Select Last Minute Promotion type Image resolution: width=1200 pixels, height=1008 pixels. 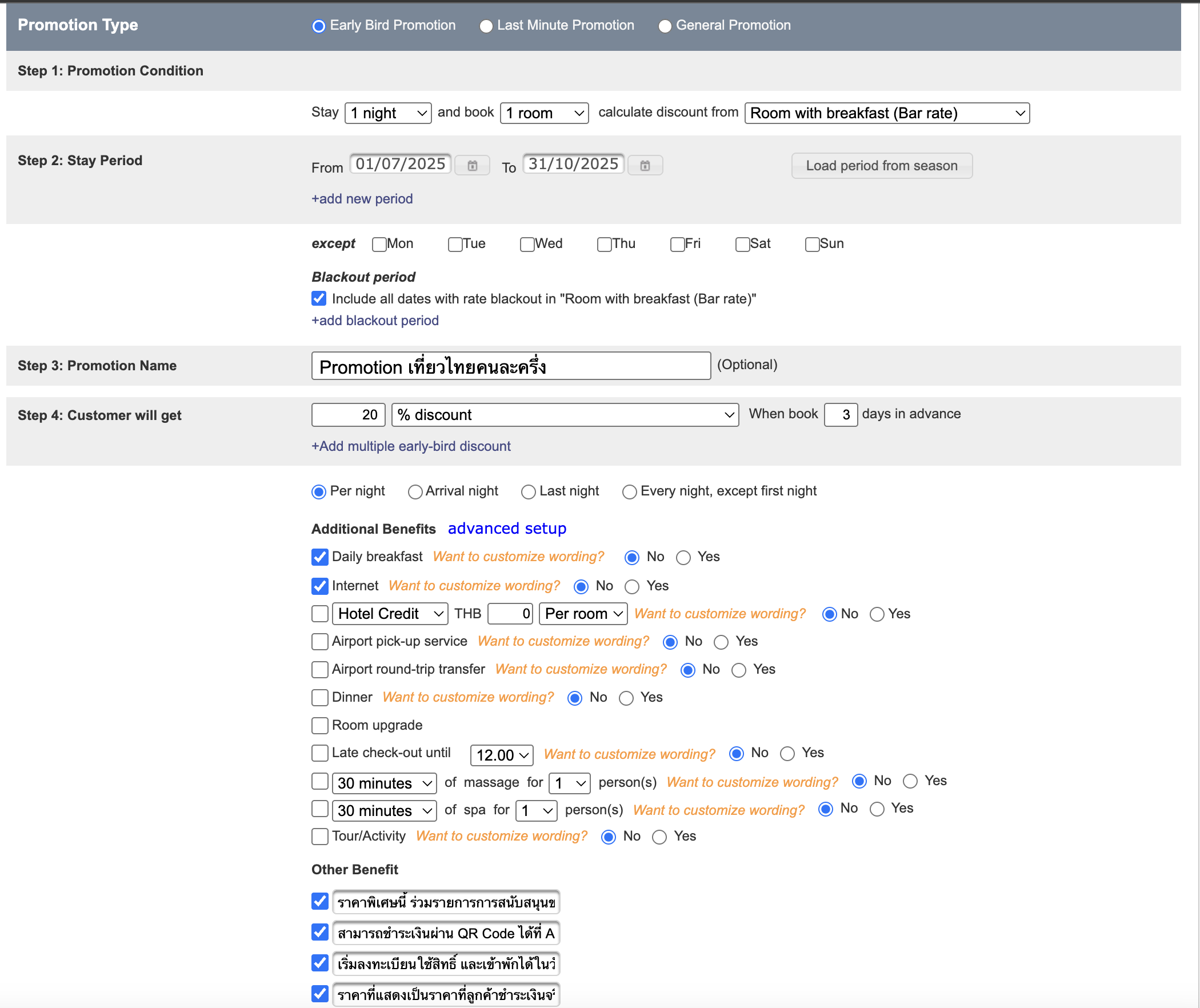(x=486, y=26)
